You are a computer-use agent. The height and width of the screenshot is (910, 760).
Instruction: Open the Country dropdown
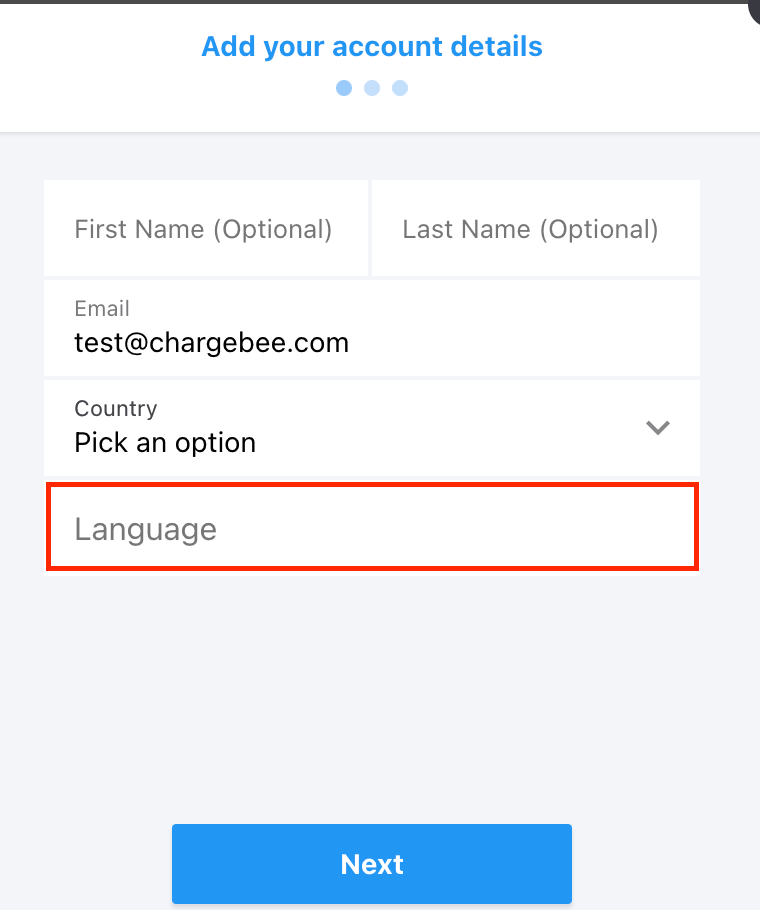click(372, 428)
